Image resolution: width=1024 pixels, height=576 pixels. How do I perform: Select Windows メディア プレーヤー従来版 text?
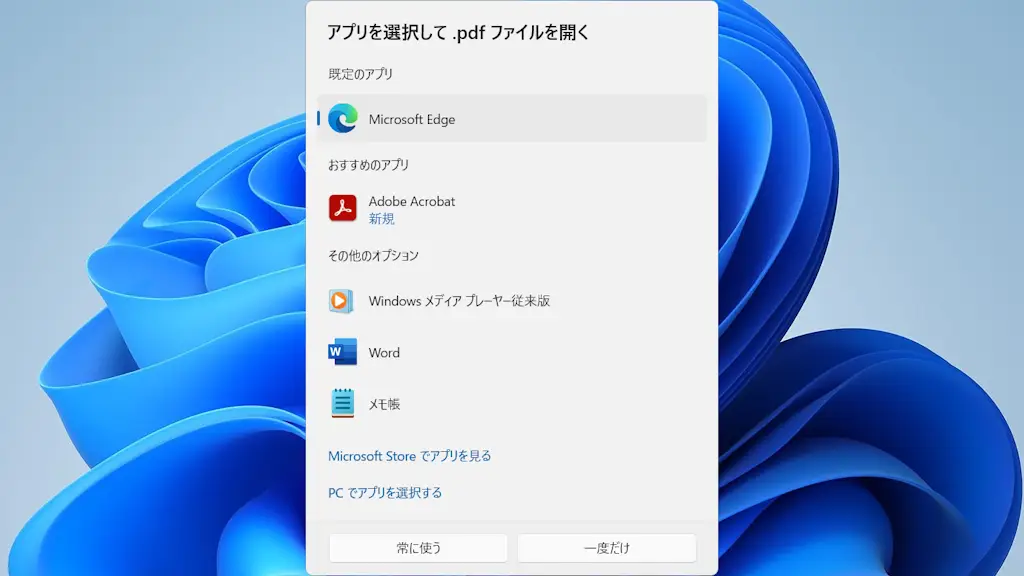[459, 301]
